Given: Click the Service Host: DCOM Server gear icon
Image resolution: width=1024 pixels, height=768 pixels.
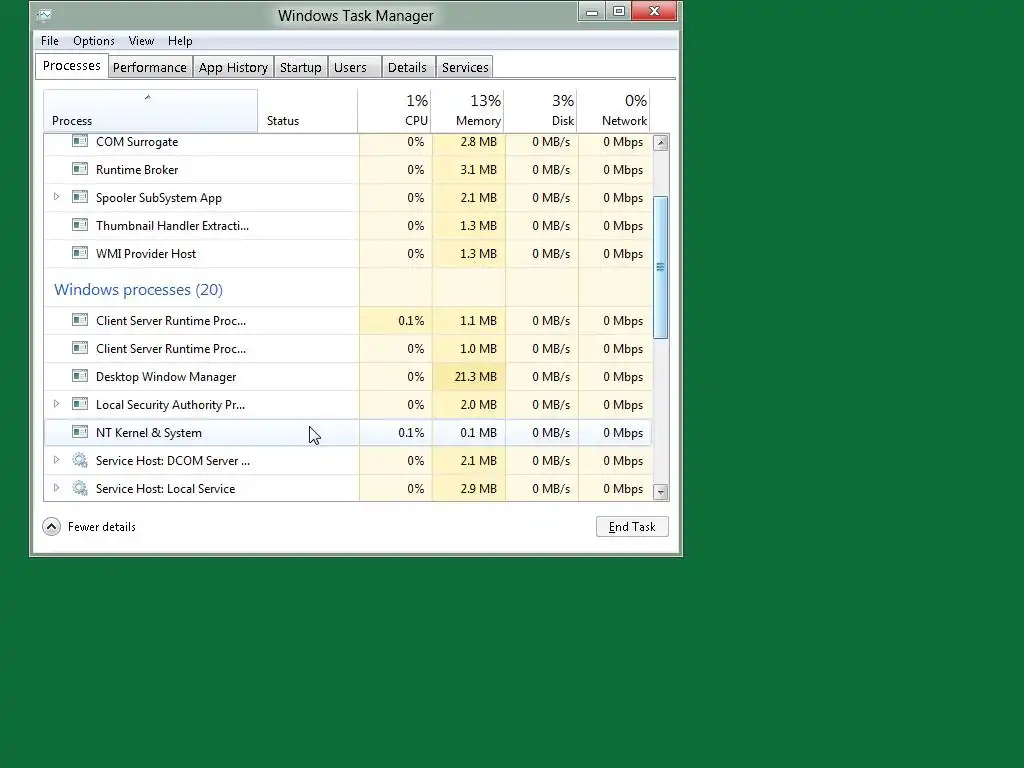Looking at the screenshot, I should (x=80, y=460).
